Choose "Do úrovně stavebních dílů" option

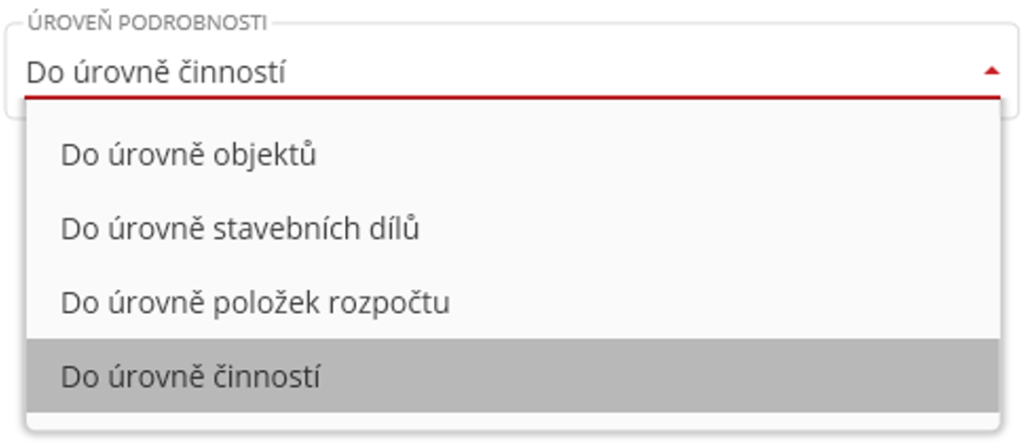pos(240,229)
